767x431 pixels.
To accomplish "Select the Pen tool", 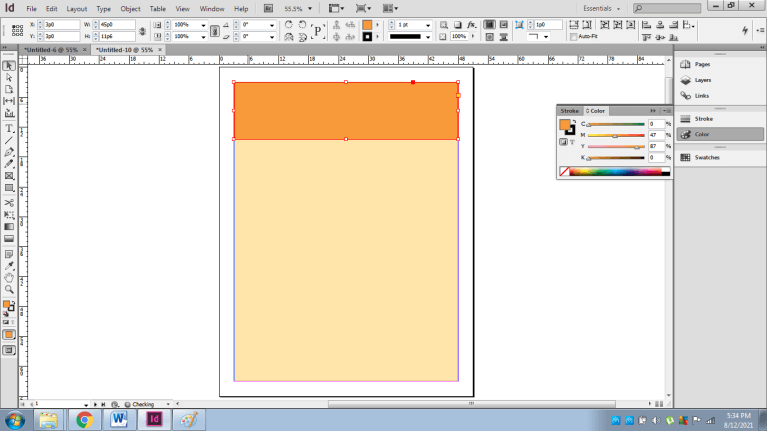I will point(9,152).
